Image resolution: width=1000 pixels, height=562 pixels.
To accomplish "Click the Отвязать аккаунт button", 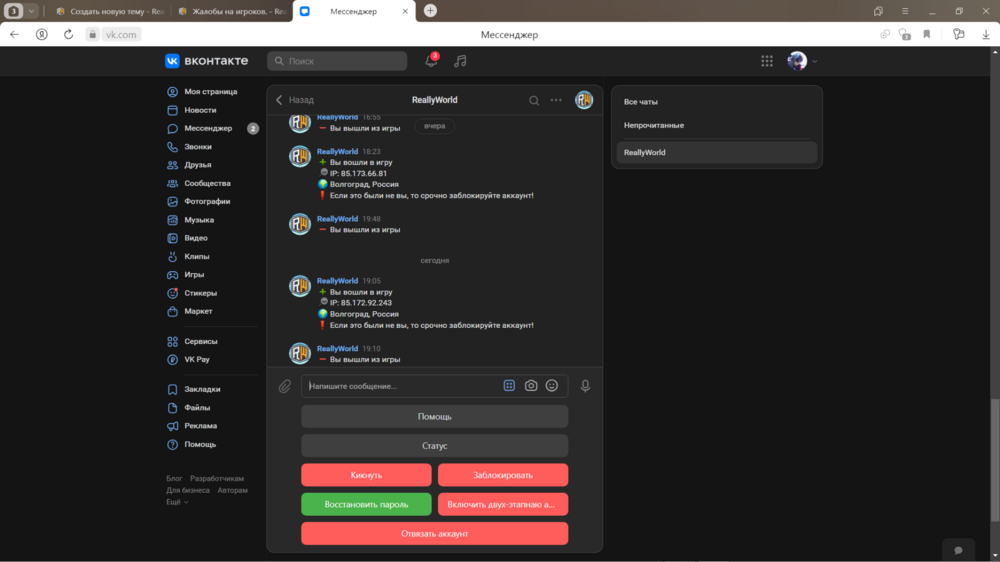I will [434, 534].
